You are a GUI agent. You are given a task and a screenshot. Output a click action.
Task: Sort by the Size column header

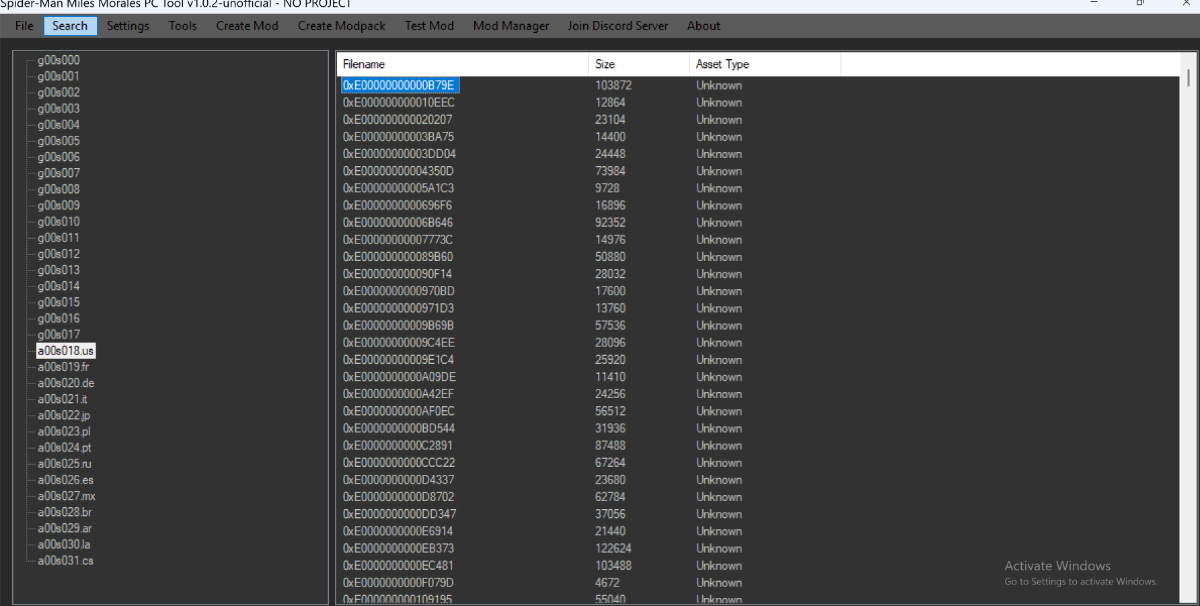click(639, 64)
